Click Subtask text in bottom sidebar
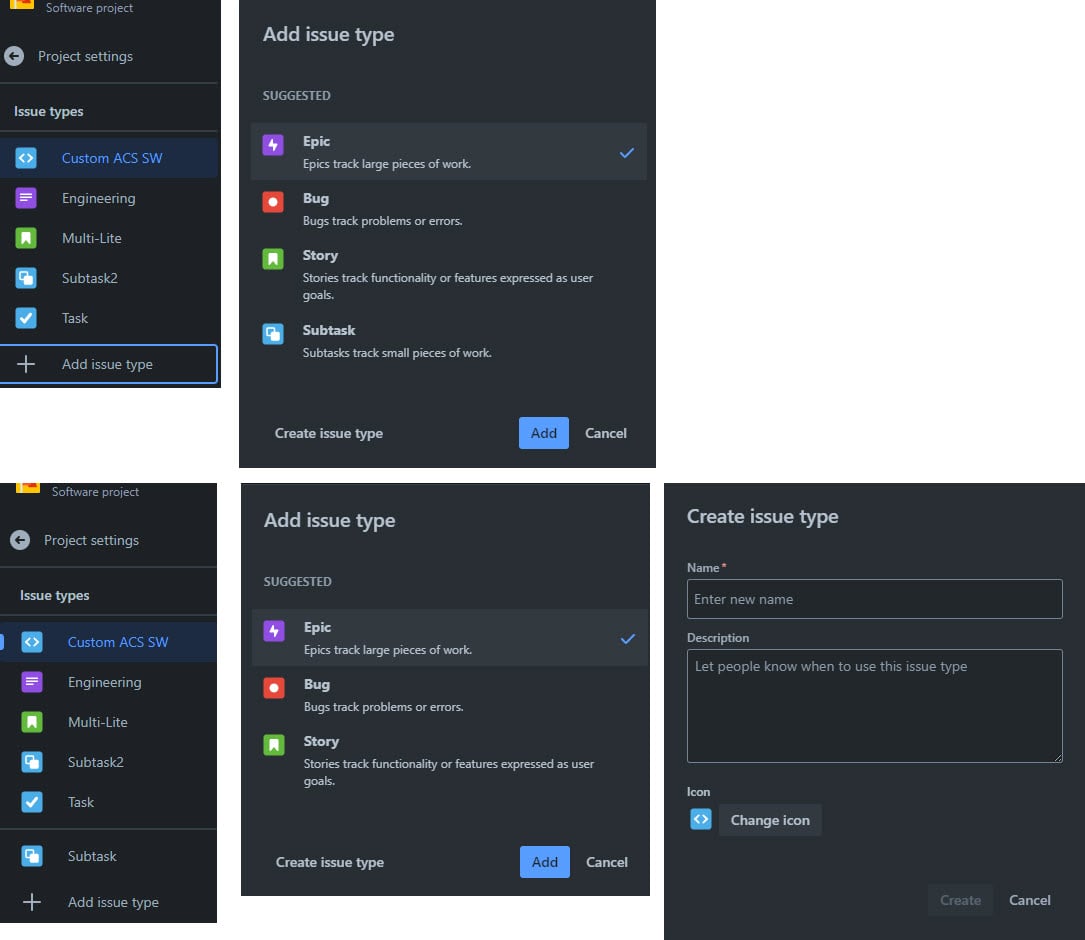Image resolution: width=1085 pixels, height=940 pixels. coord(92,856)
